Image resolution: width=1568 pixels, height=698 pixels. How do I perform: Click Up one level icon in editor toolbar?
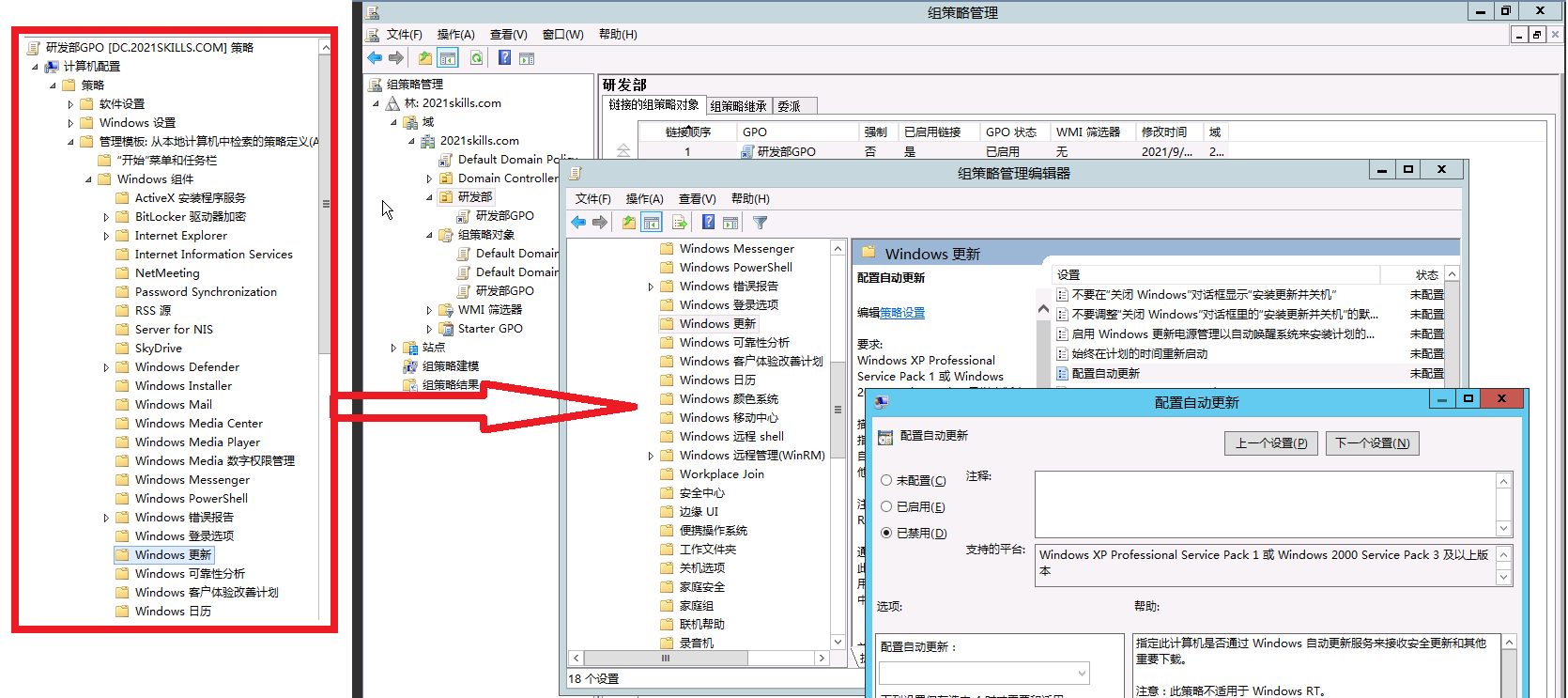pos(628,223)
